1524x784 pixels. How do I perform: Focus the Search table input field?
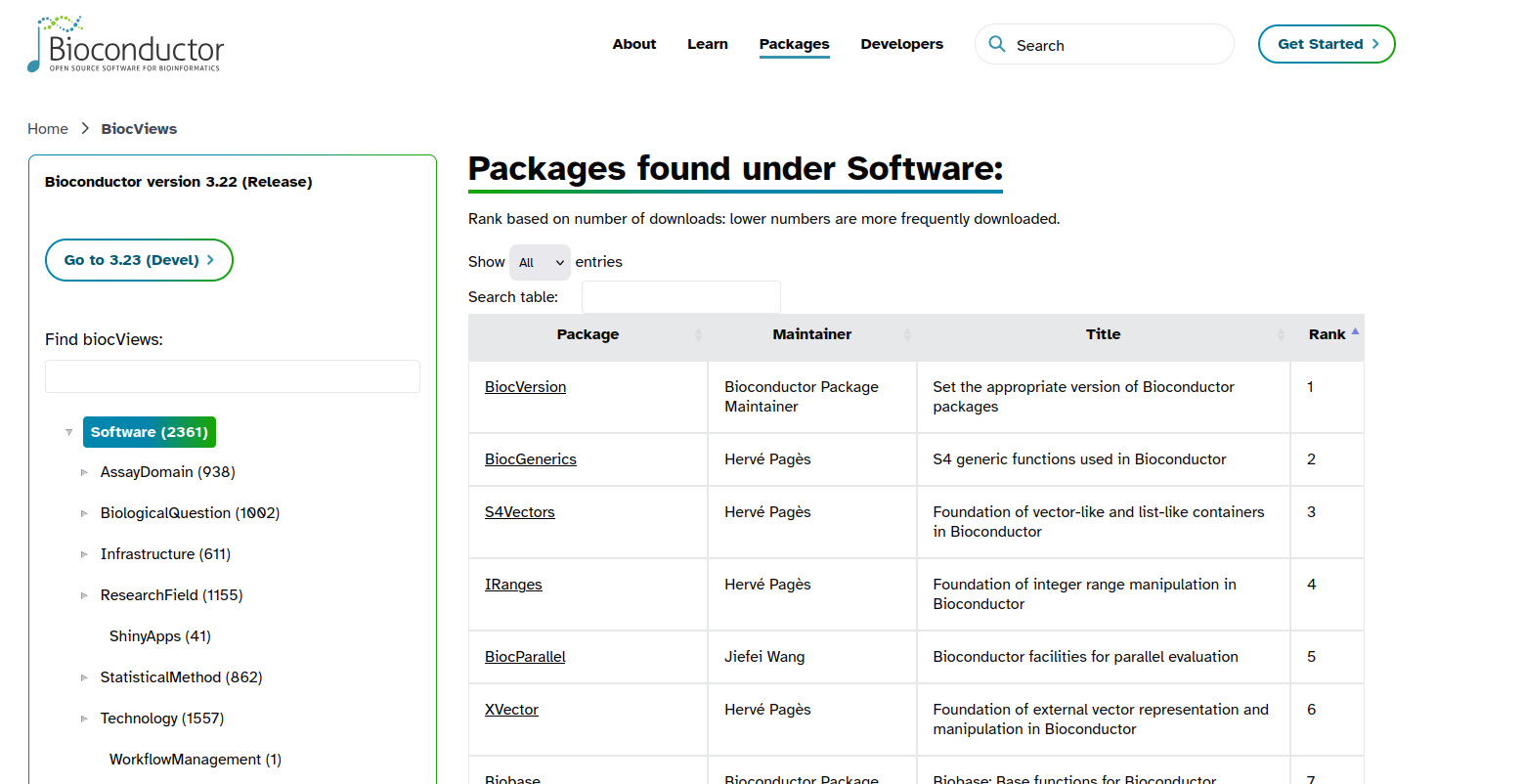[680, 297]
